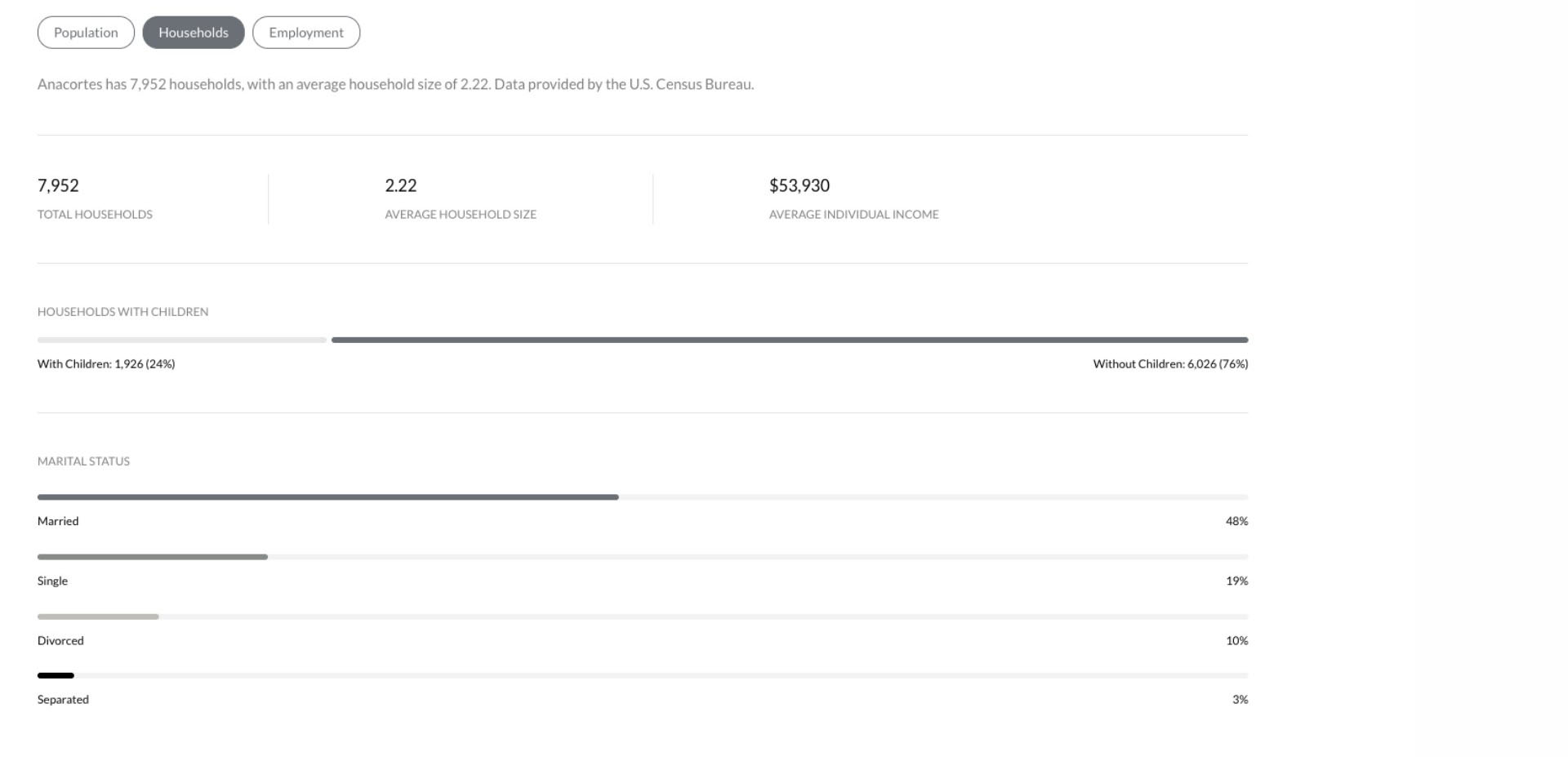
Task: Click the Marital Status section heading
Action: pyautogui.click(x=83, y=461)
